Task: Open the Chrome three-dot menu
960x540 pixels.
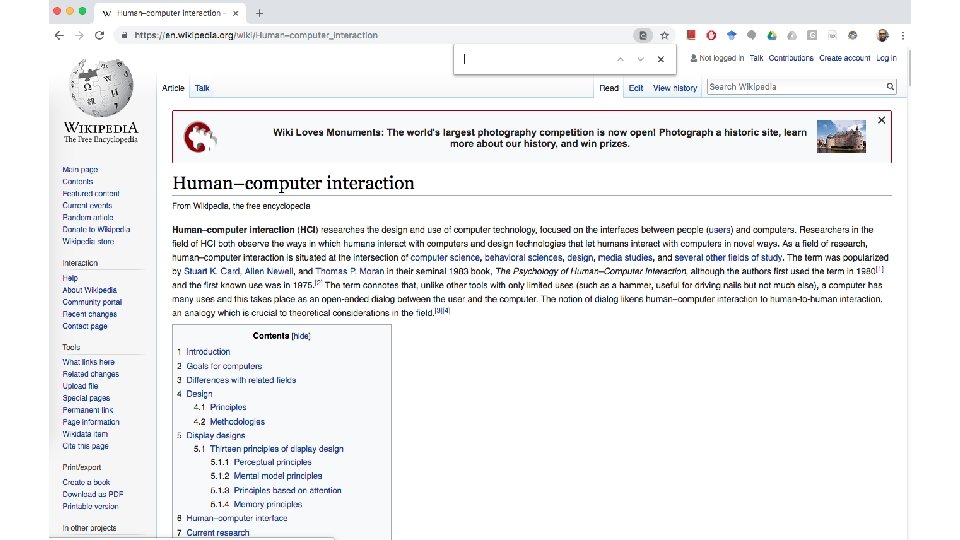Action: 902,36
